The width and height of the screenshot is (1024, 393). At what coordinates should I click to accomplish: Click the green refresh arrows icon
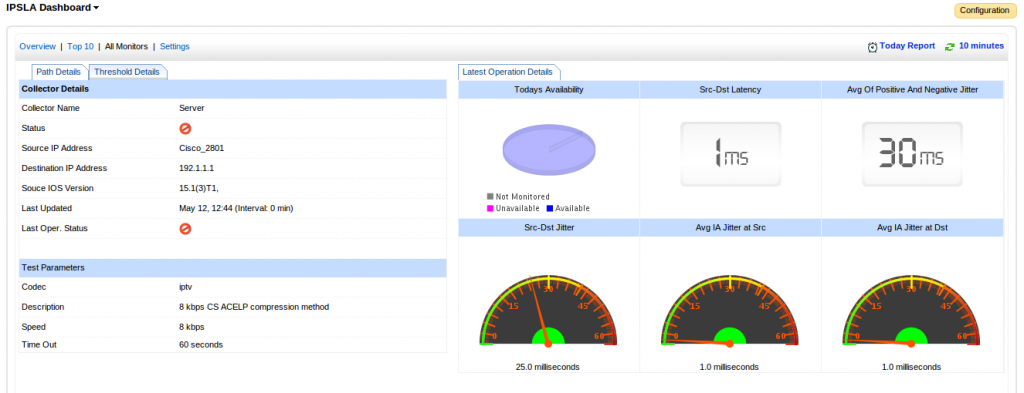point(950,47)
